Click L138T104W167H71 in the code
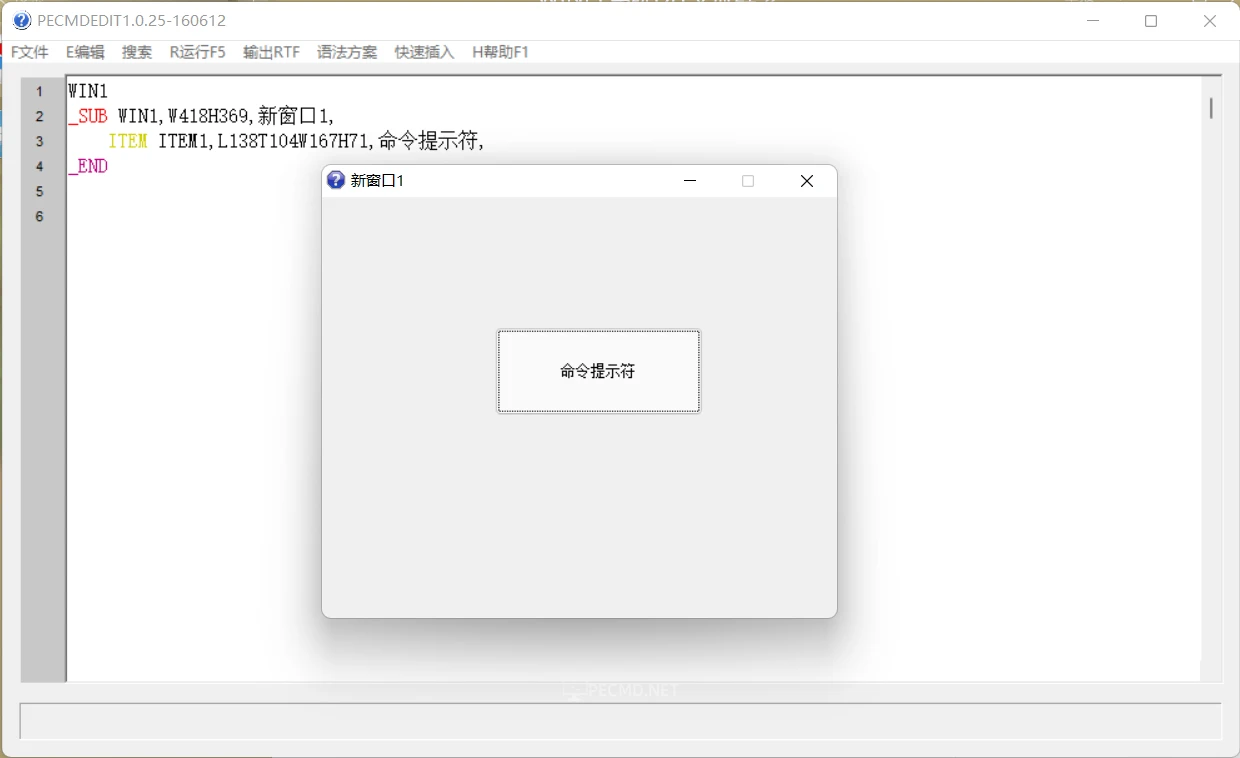Viewport: 1240px width, 758px height. pyautogui.click(x=295, y=141)
